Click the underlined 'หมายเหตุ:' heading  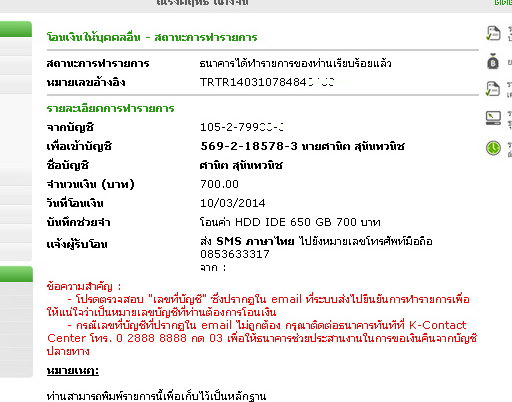point(73,370)
